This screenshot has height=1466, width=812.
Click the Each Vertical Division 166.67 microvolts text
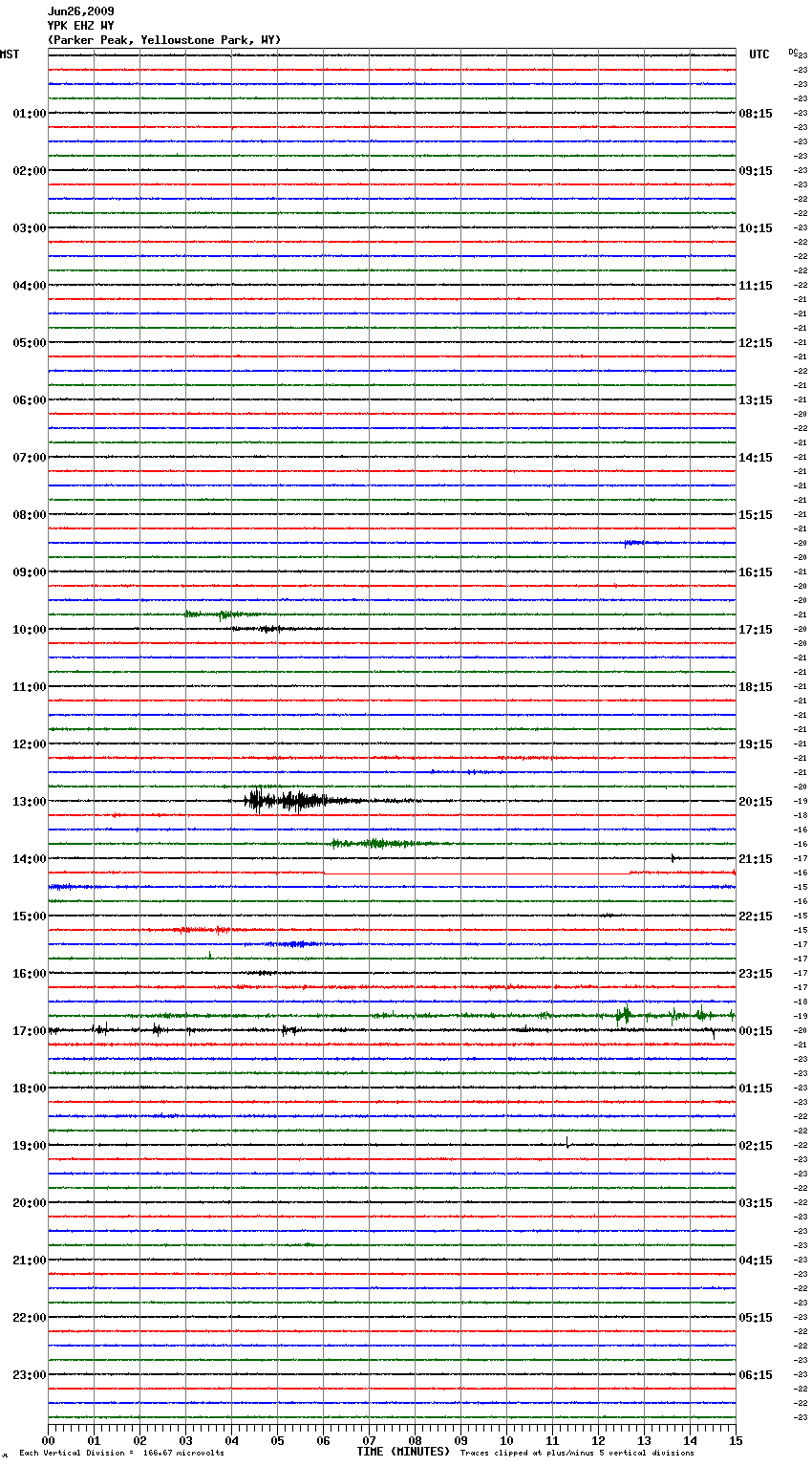[x=121, y=1453]
